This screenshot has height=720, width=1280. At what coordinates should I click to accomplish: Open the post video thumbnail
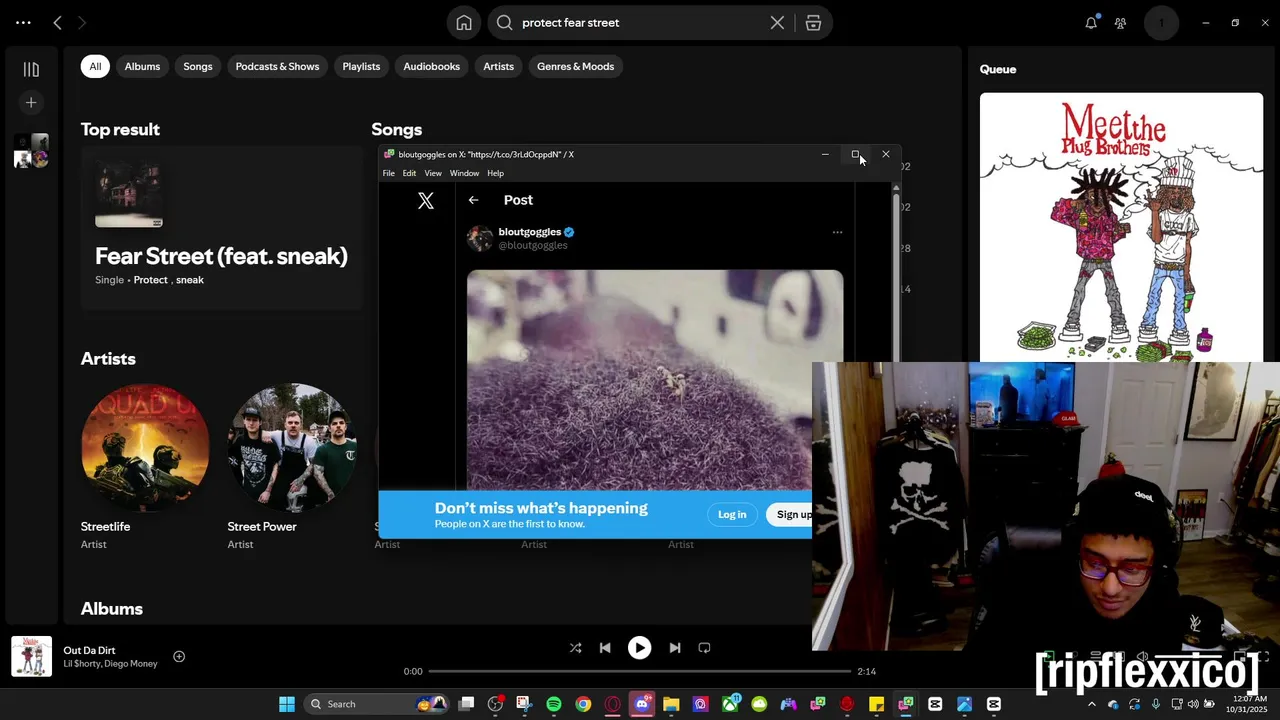pyautogui.click(x=655, y=380)
